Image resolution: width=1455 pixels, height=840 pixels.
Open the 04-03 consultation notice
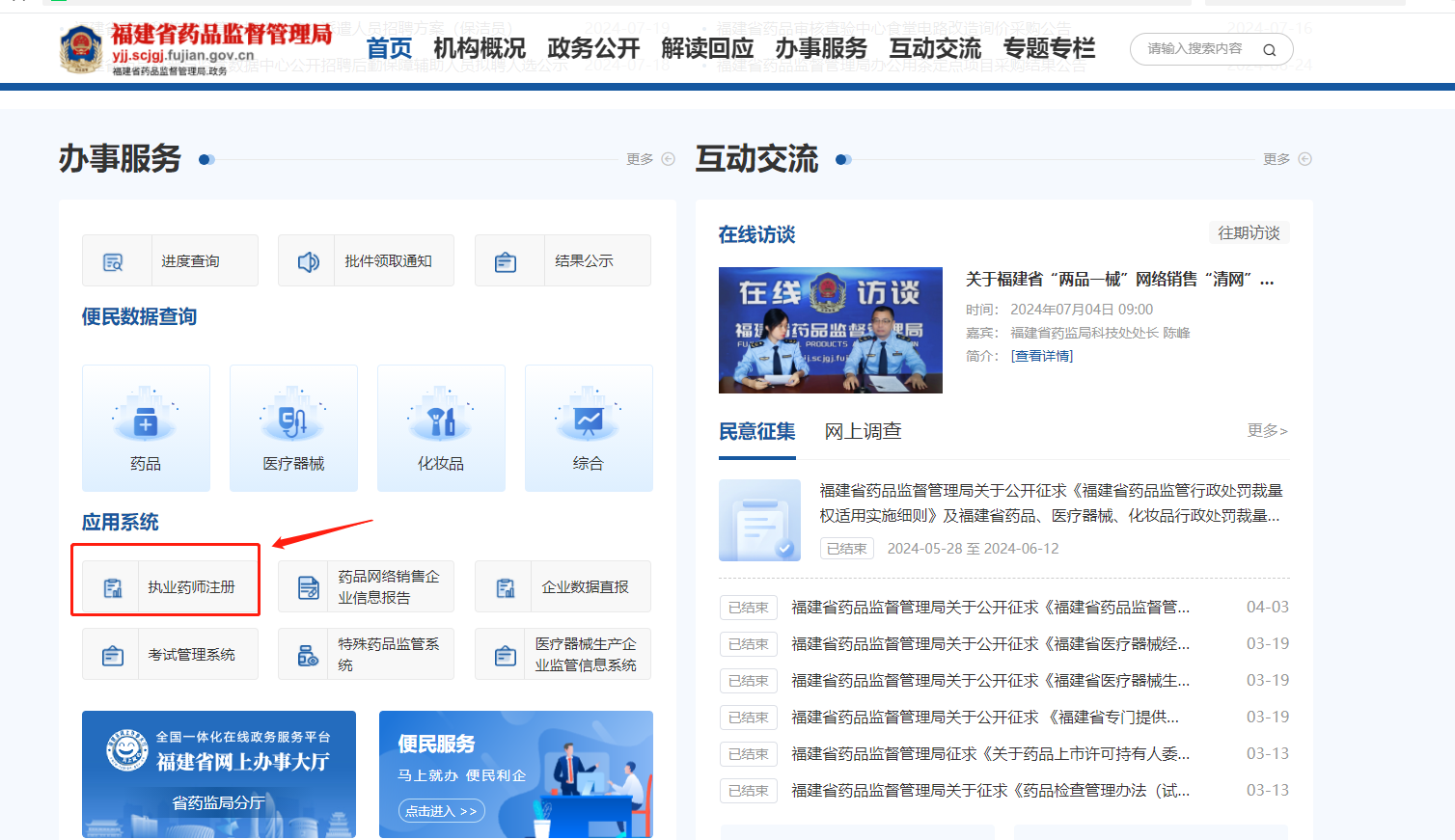coord(990,608)
